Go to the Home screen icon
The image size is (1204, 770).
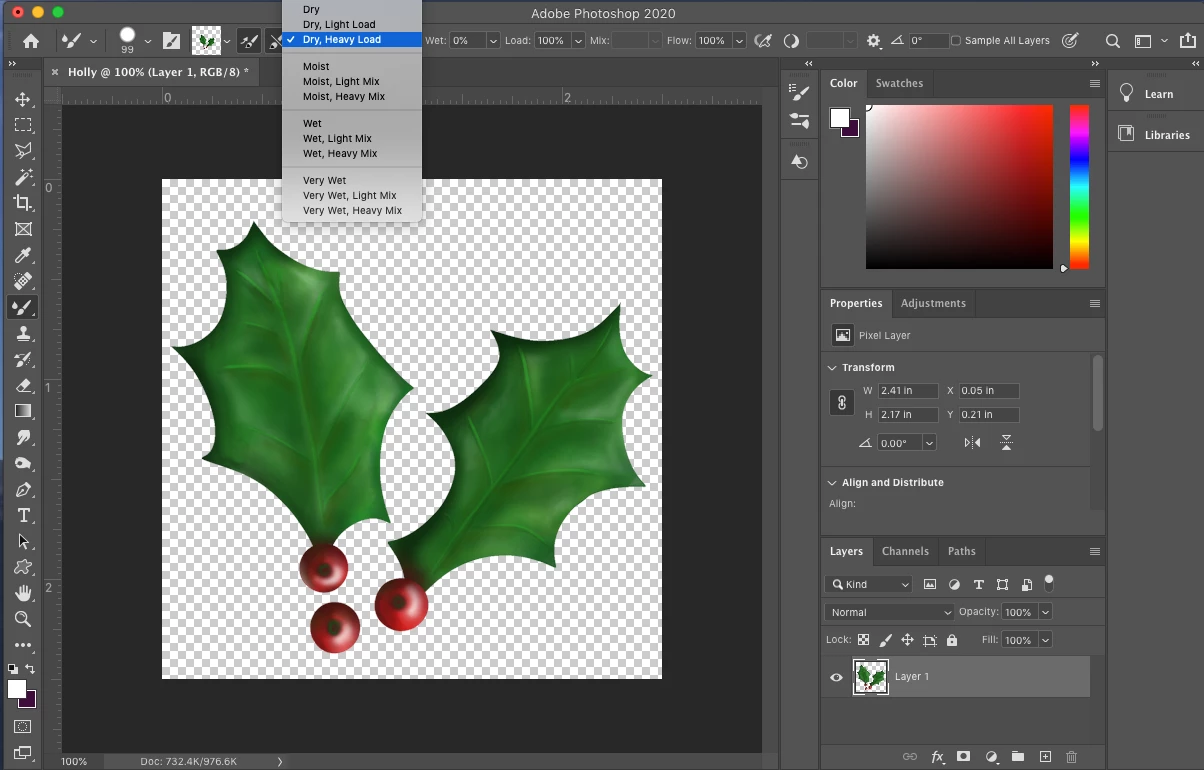[x=31, y=41]
